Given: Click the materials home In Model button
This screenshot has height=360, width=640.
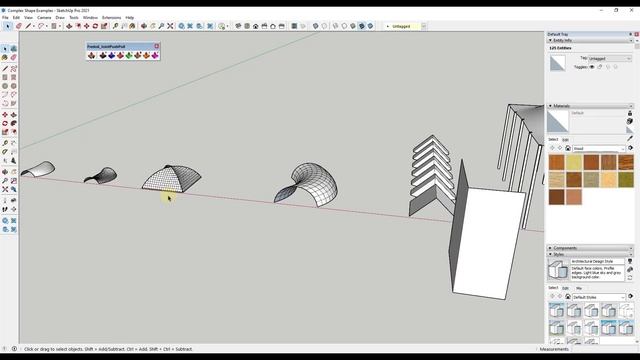Looking at the screenshot, I should coord(568,148).
